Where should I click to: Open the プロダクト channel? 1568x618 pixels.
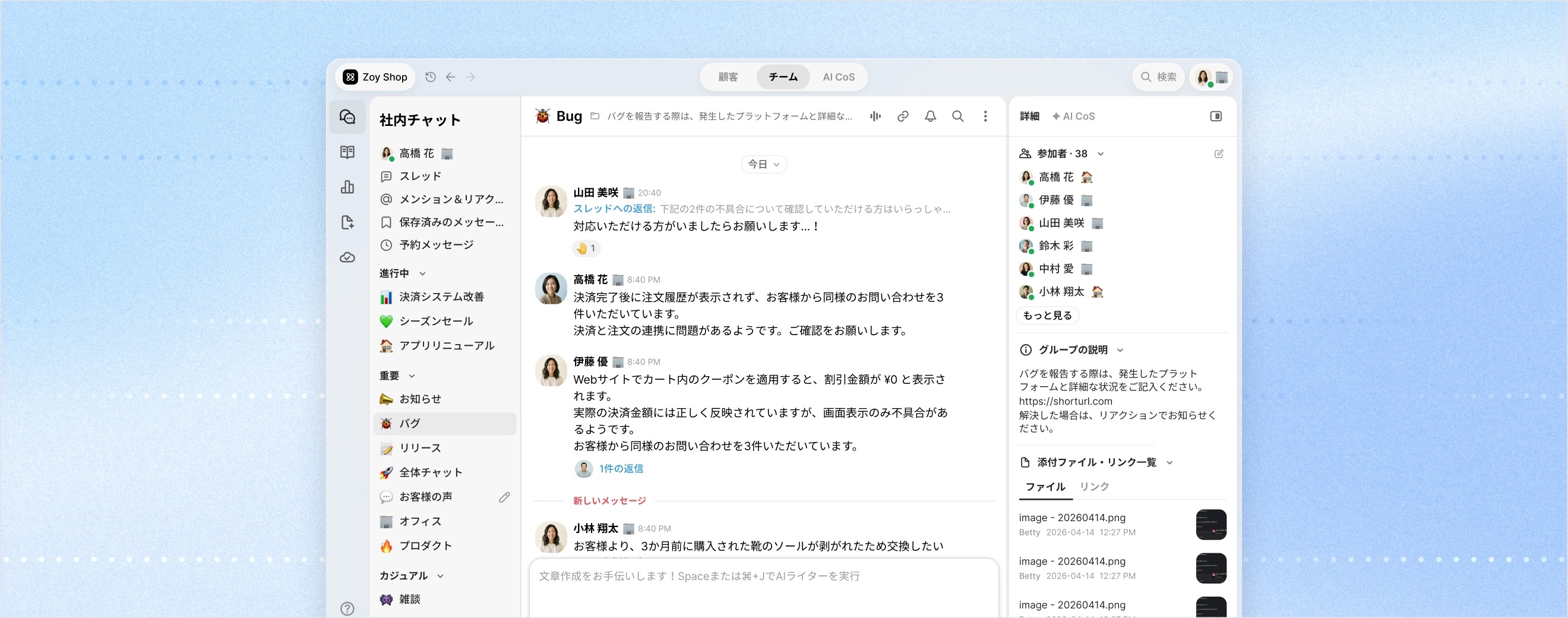click(445, 546)
